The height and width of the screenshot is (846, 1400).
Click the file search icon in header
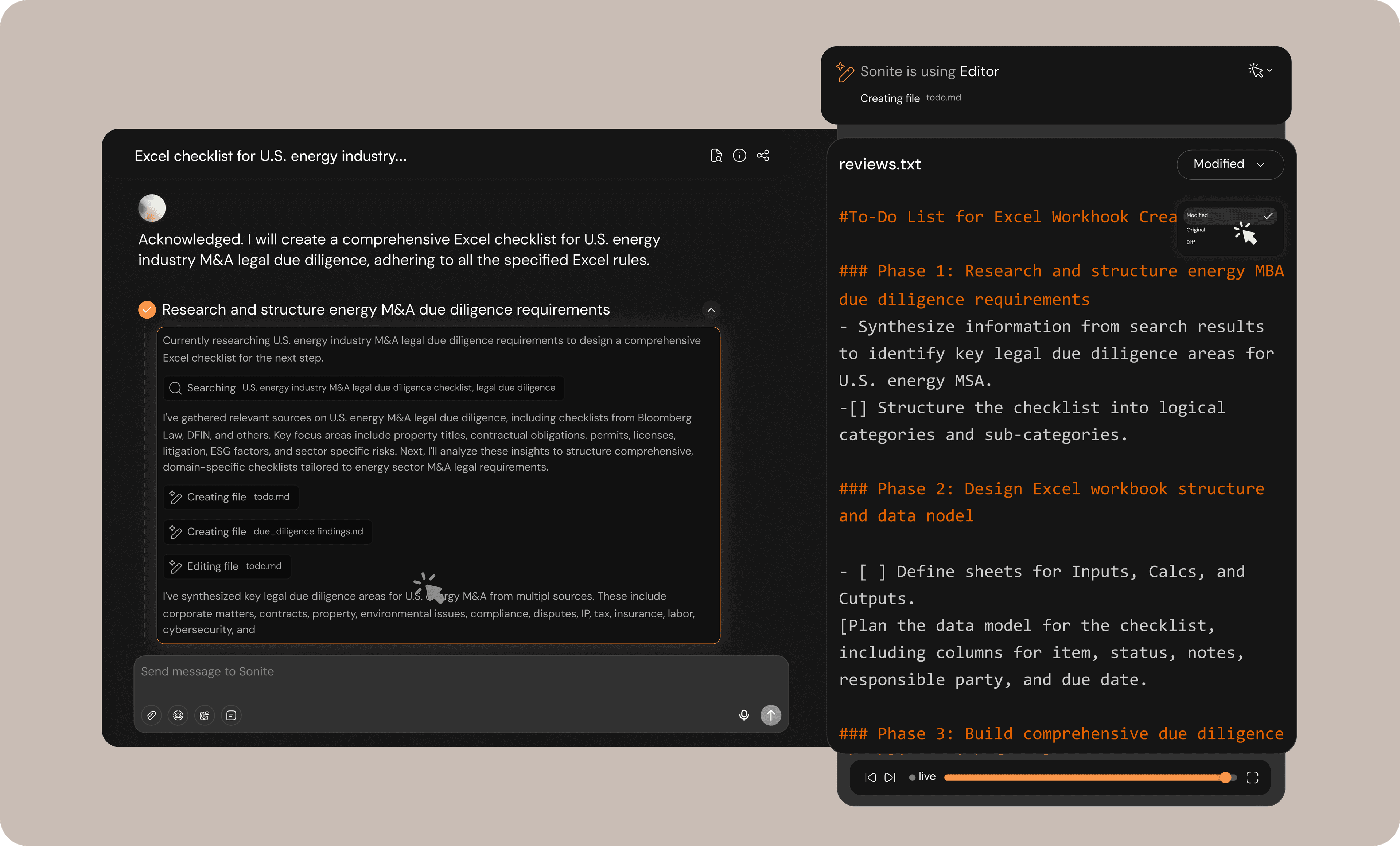pos(716,156)
